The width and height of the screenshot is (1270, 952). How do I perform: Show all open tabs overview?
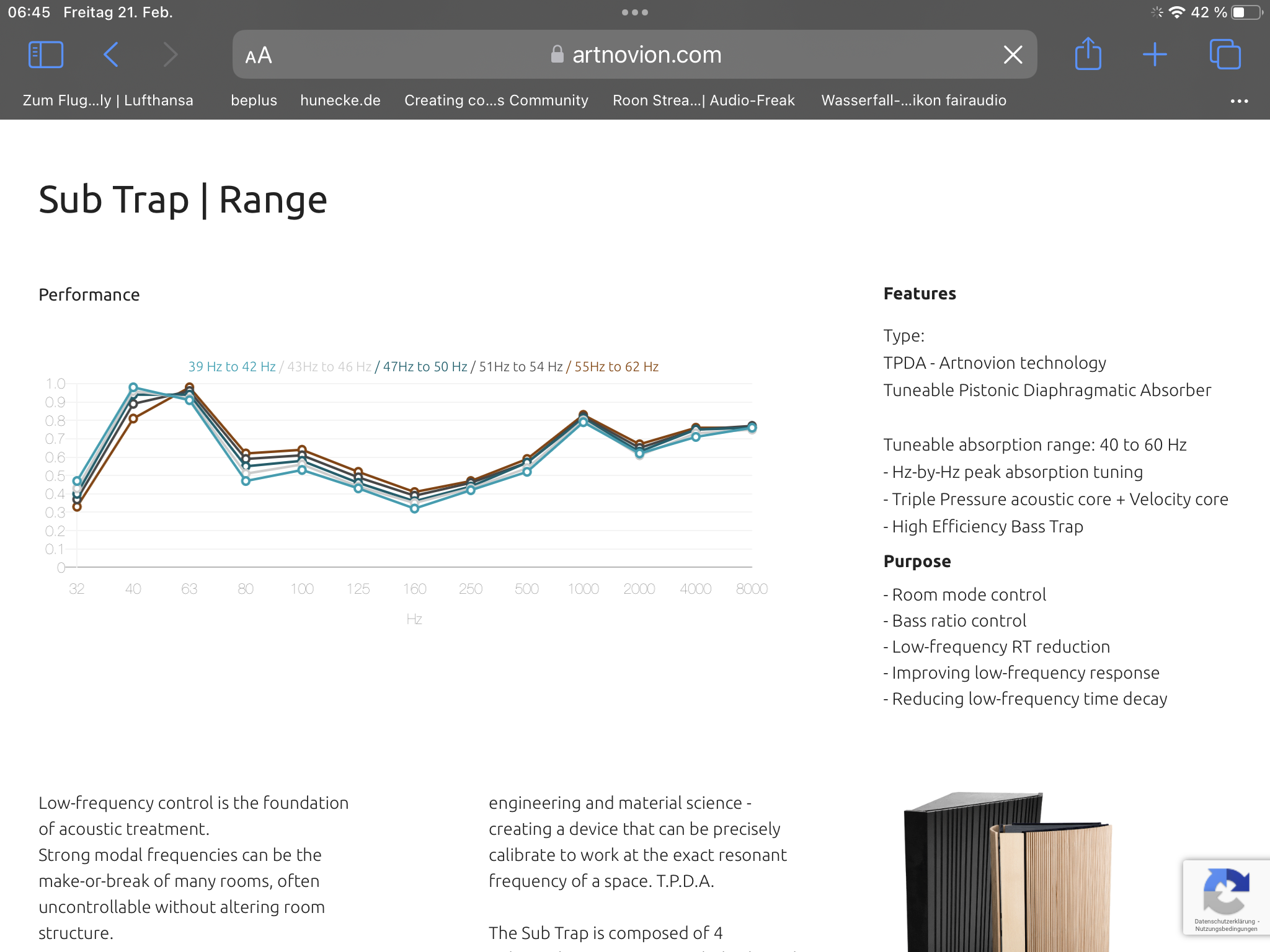tap(1225, 55)
